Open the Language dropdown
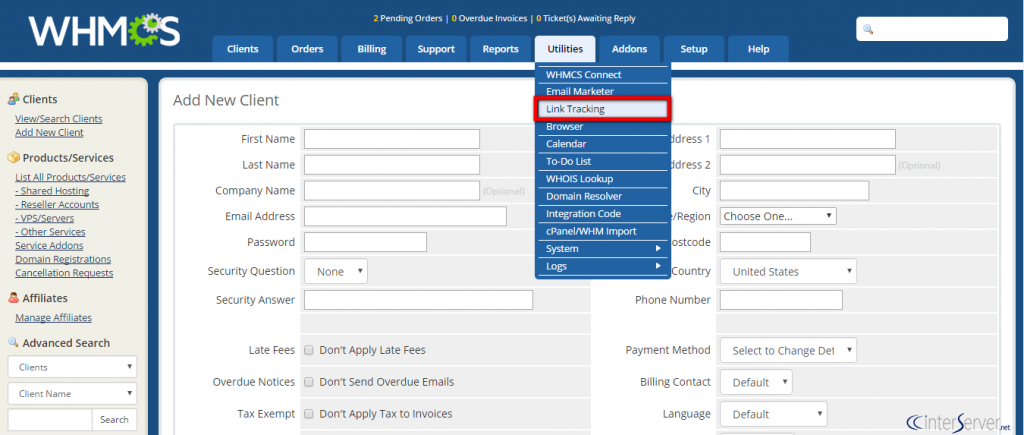Image resolution: width=1024 pixels, height=435 pixels. pos(773,414)
